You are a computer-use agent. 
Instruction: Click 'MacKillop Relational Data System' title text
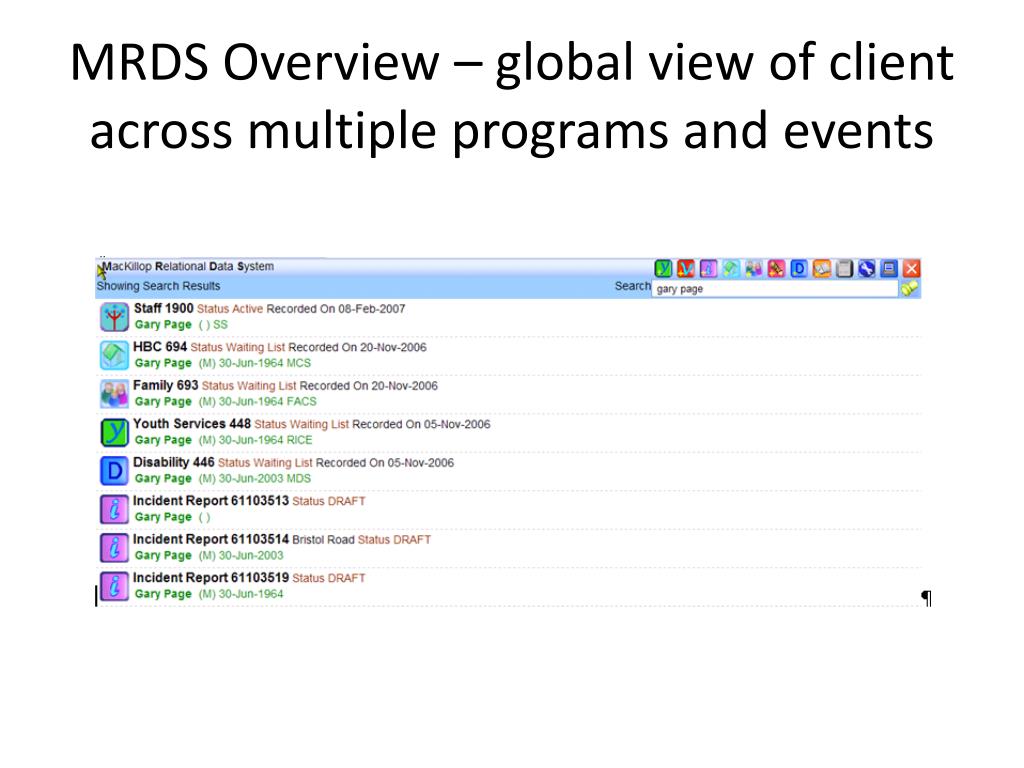[x=187, y=266]
